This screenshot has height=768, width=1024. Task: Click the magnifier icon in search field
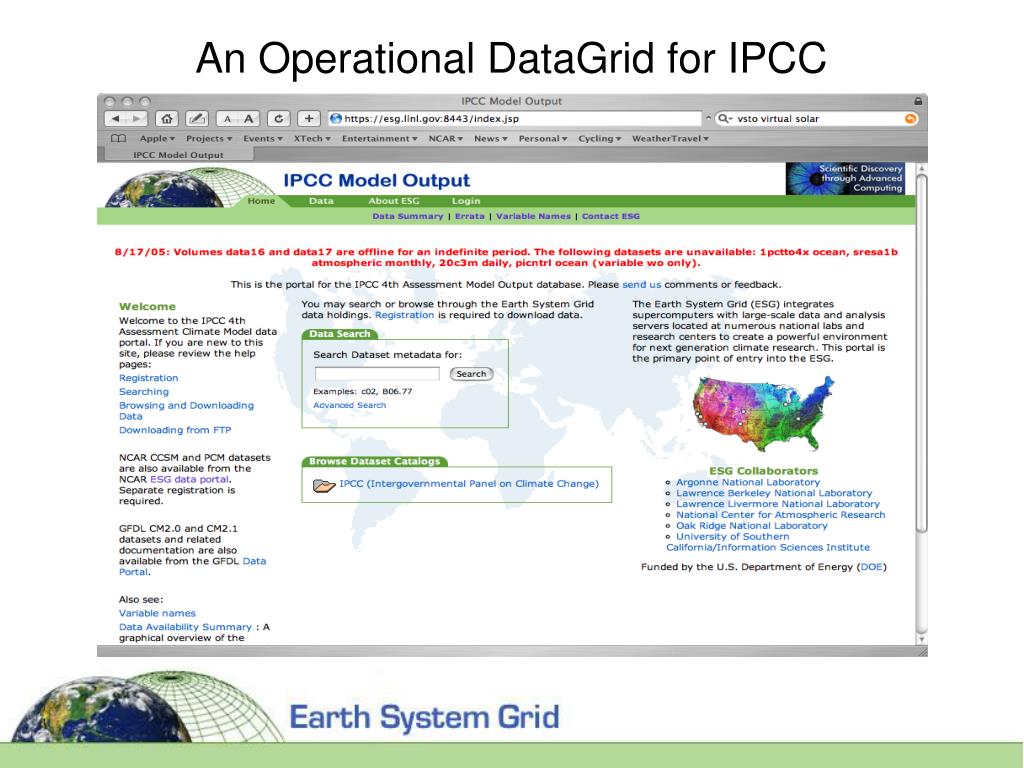click(724, 119)
